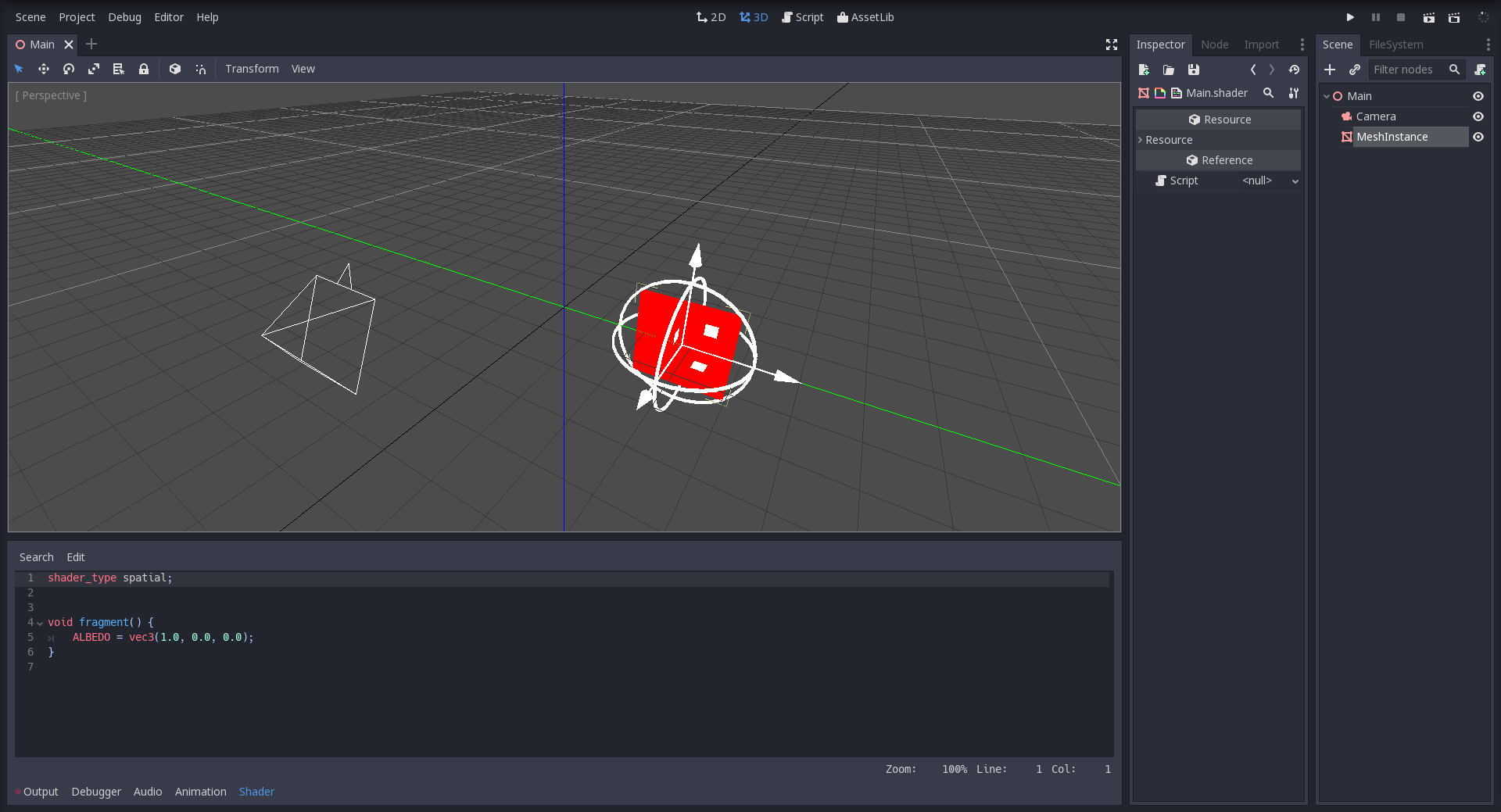Toggle the lock selected object icon
Image resolution: width=1501 pixels, height=812 pixels.
point(144,69)
